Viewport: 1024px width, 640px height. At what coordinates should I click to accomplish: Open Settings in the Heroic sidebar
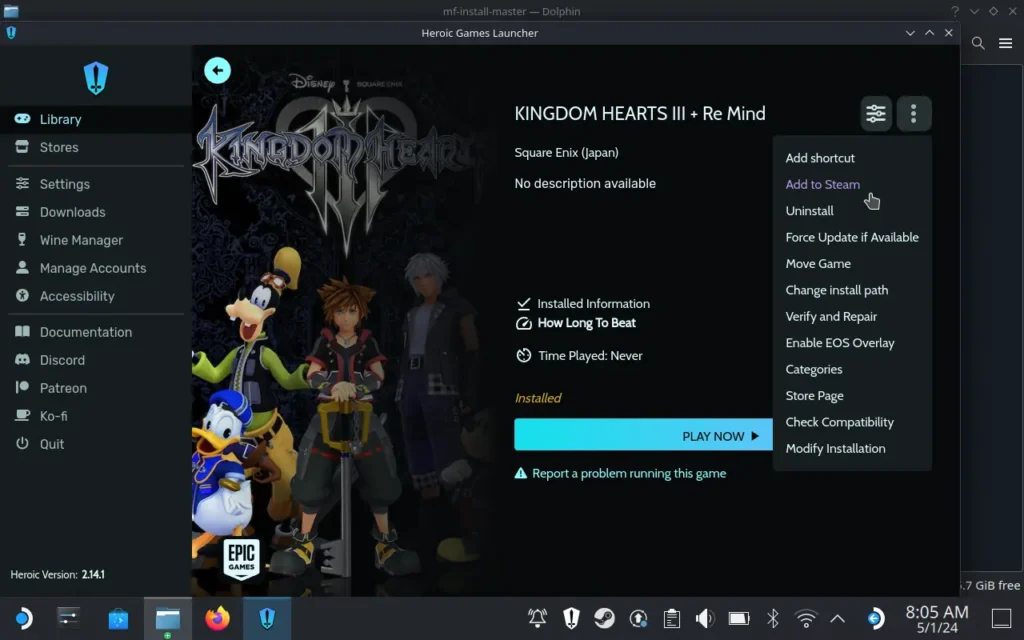95,184
